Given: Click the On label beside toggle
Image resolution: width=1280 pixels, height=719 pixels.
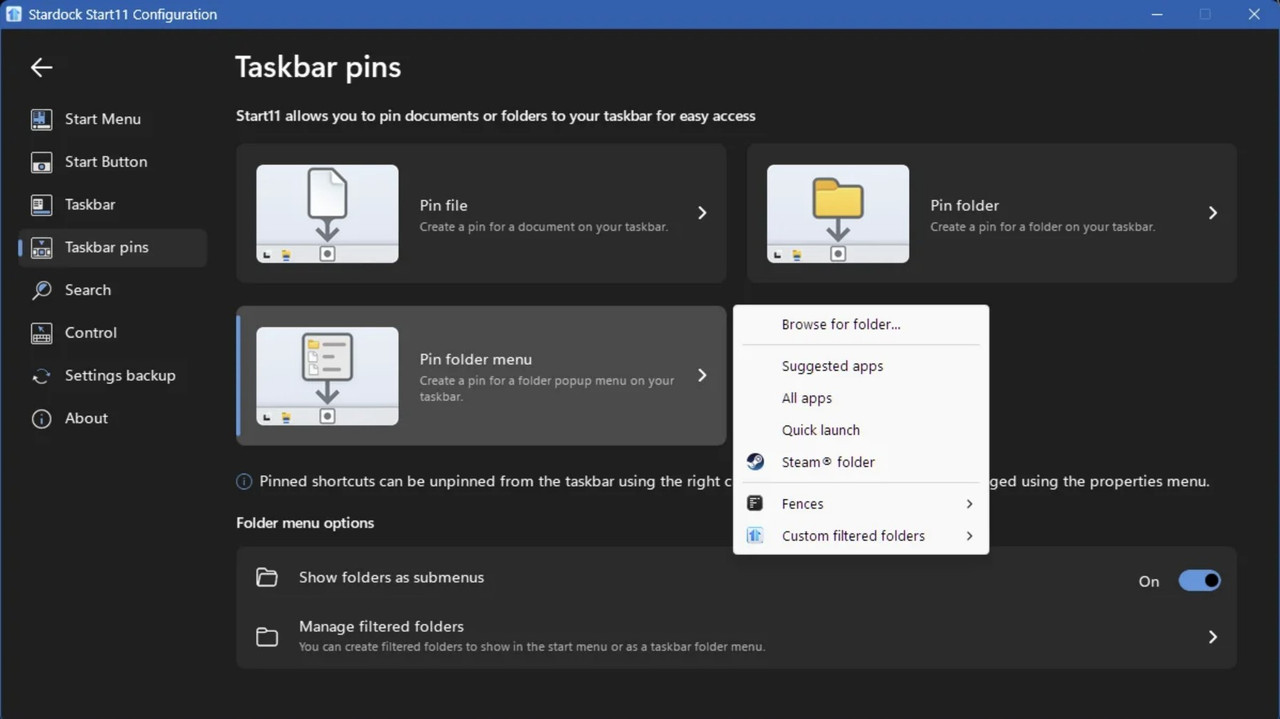Looking at the screenshot, I should coord(1149,581).
